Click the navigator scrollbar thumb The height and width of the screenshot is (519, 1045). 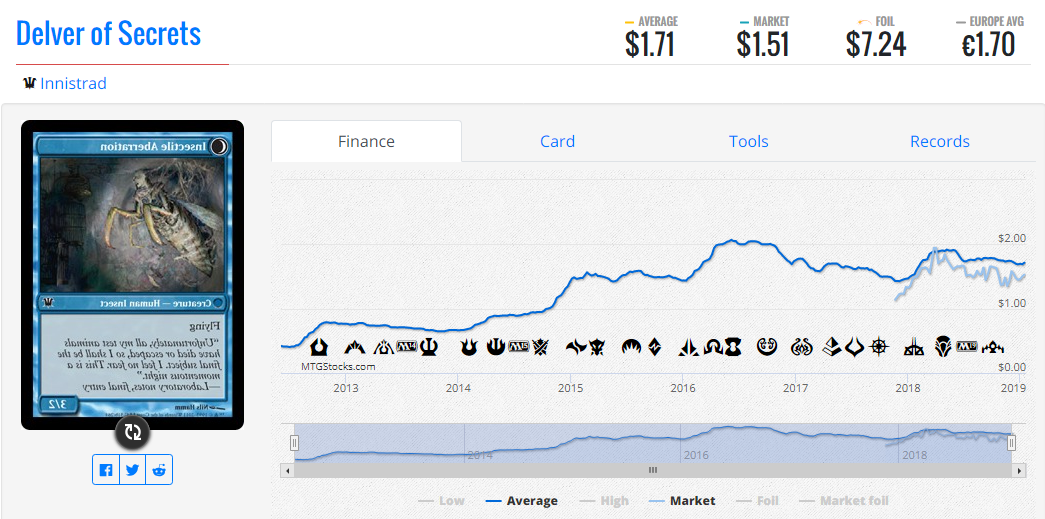(x=653, y=470)
